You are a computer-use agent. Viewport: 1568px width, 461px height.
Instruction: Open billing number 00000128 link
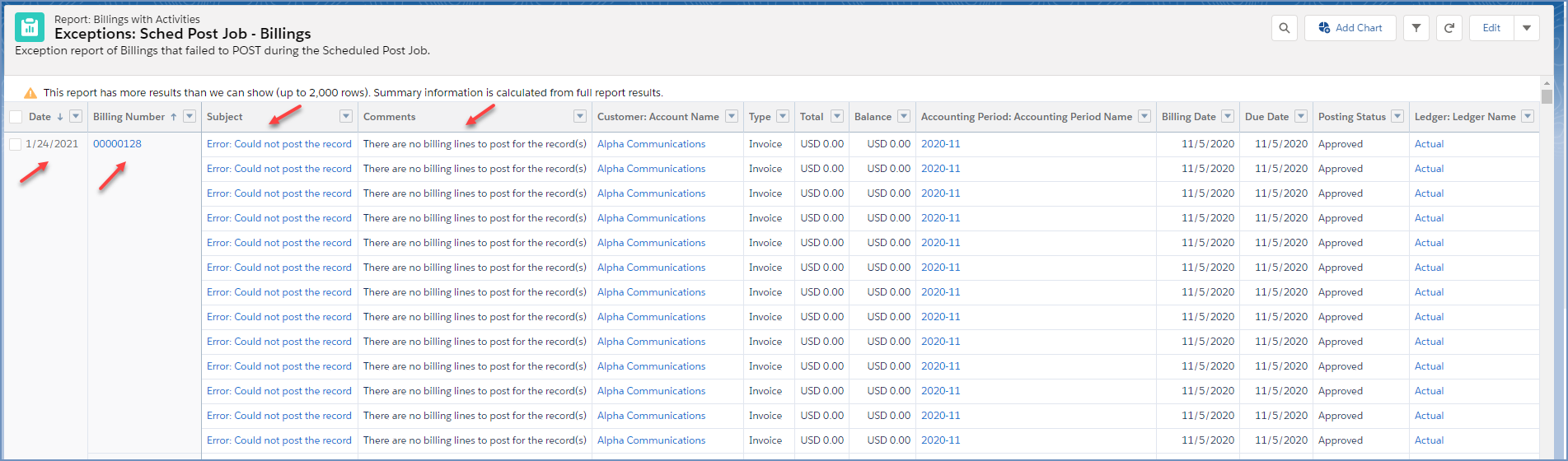pos(117,144)
